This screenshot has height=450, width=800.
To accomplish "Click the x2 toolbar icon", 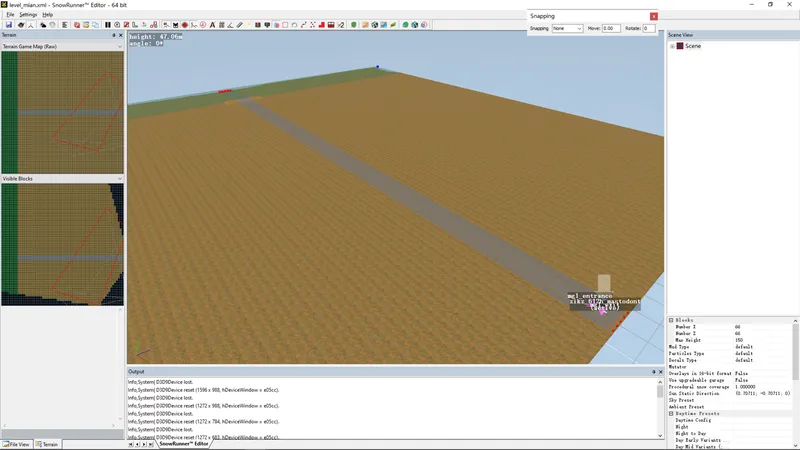I will (x=341, y=24).
